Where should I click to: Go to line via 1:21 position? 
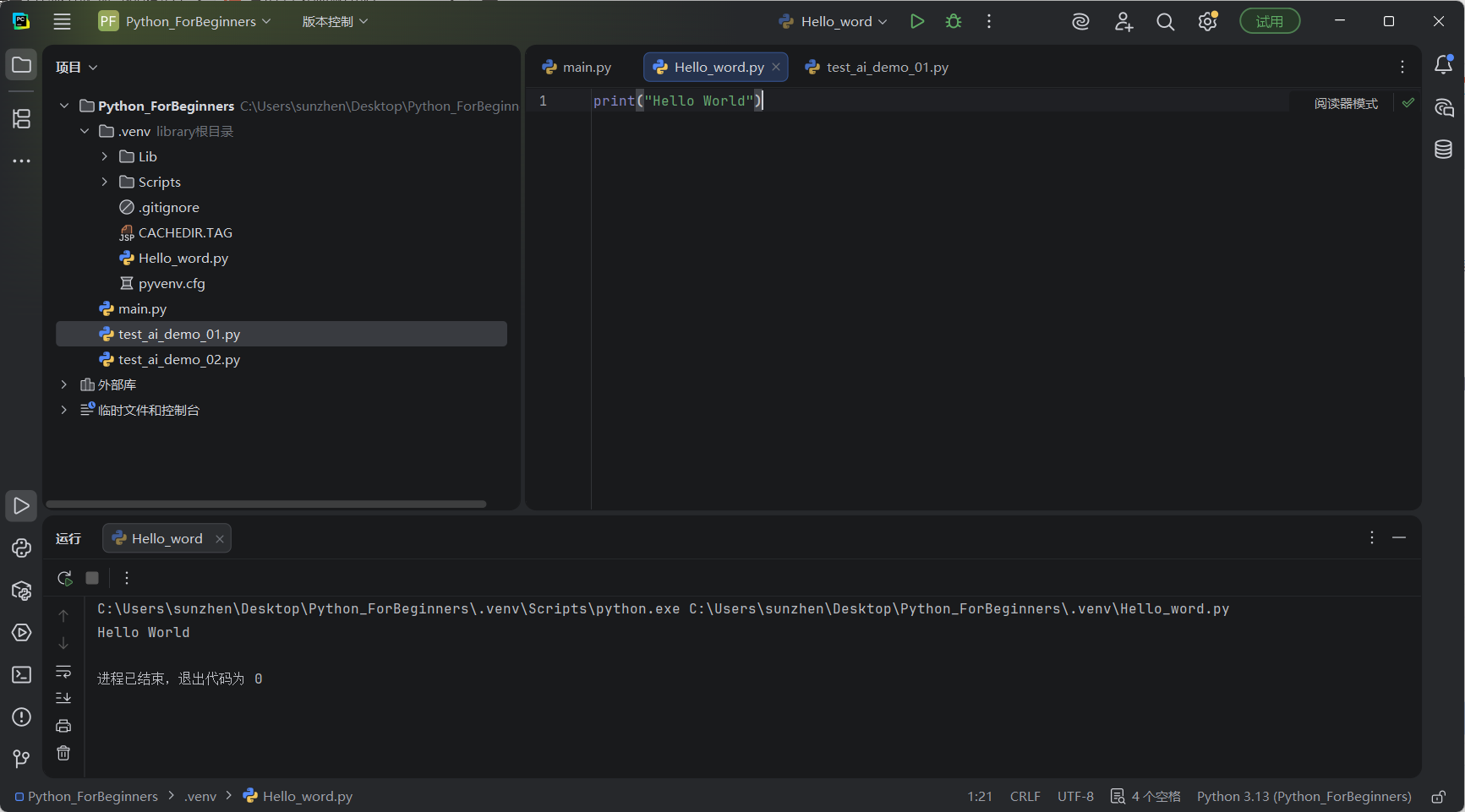pyautogui.click(x=980, y=797)
